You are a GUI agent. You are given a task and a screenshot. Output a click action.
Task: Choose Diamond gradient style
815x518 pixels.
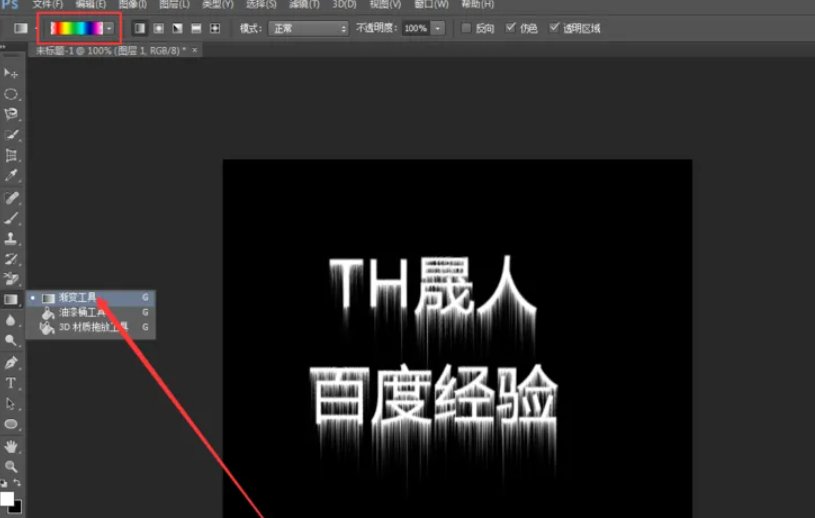point(215,28)
